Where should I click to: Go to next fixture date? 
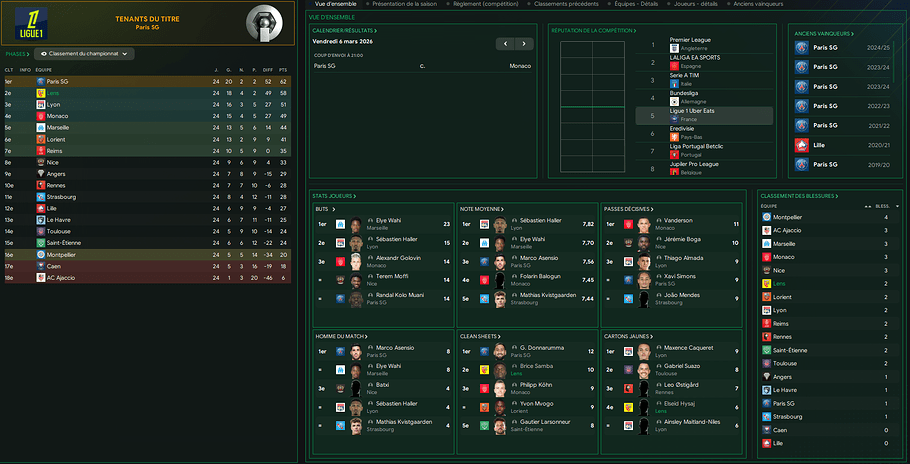(524, 44)
